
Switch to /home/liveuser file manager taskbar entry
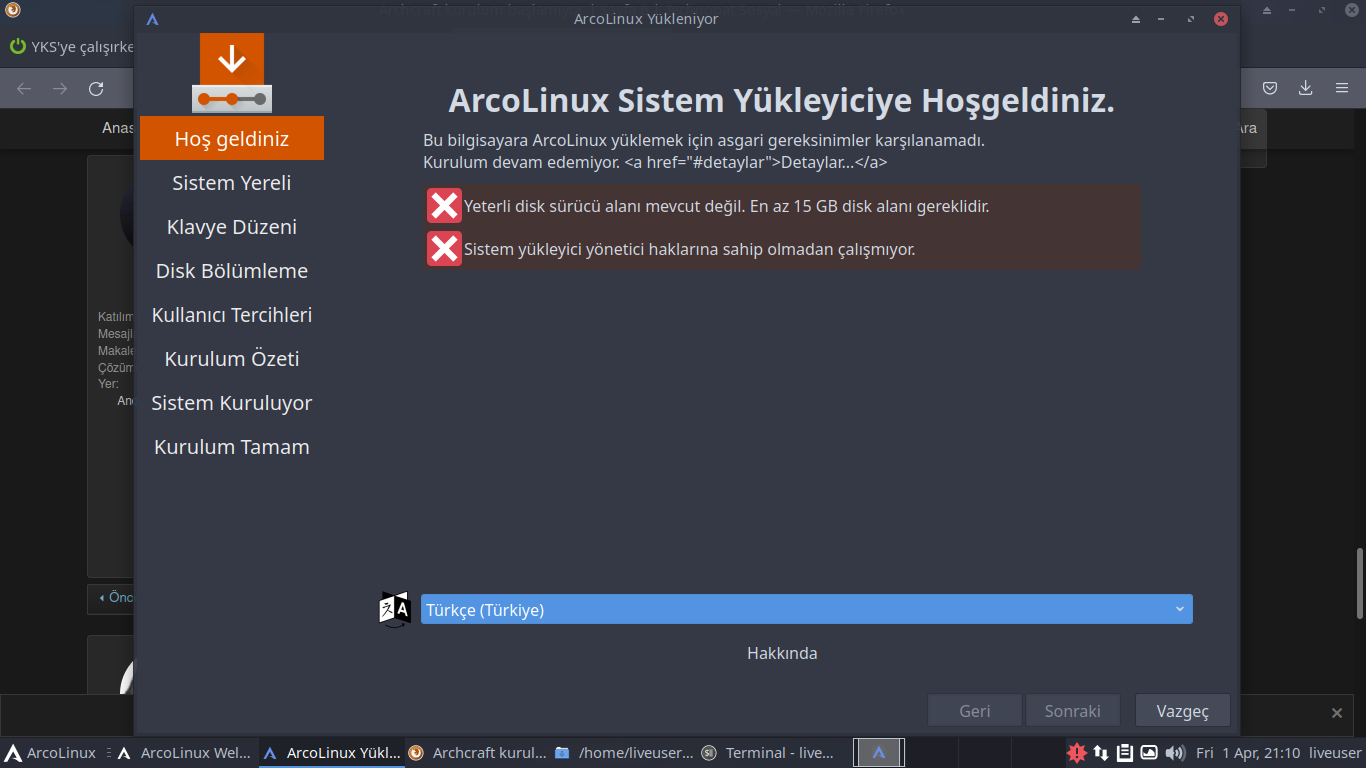tap(623, 753)
